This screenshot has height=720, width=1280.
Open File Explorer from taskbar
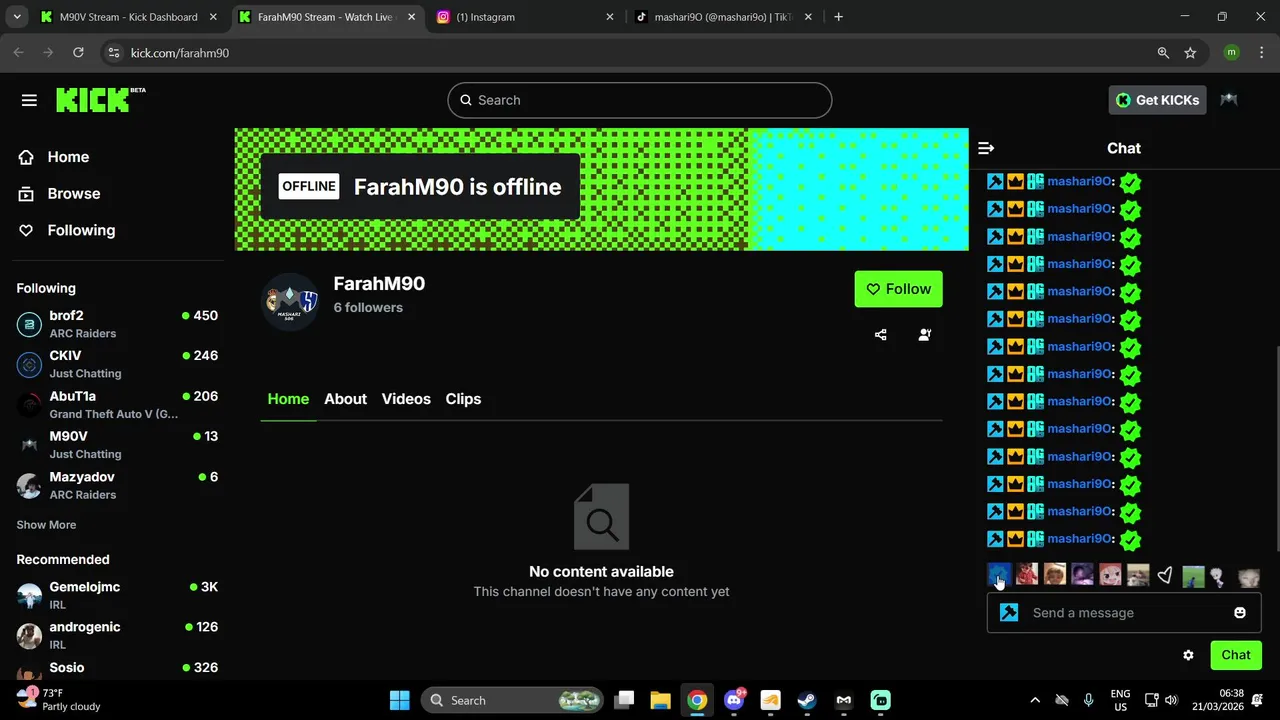(x=660, y=700)
